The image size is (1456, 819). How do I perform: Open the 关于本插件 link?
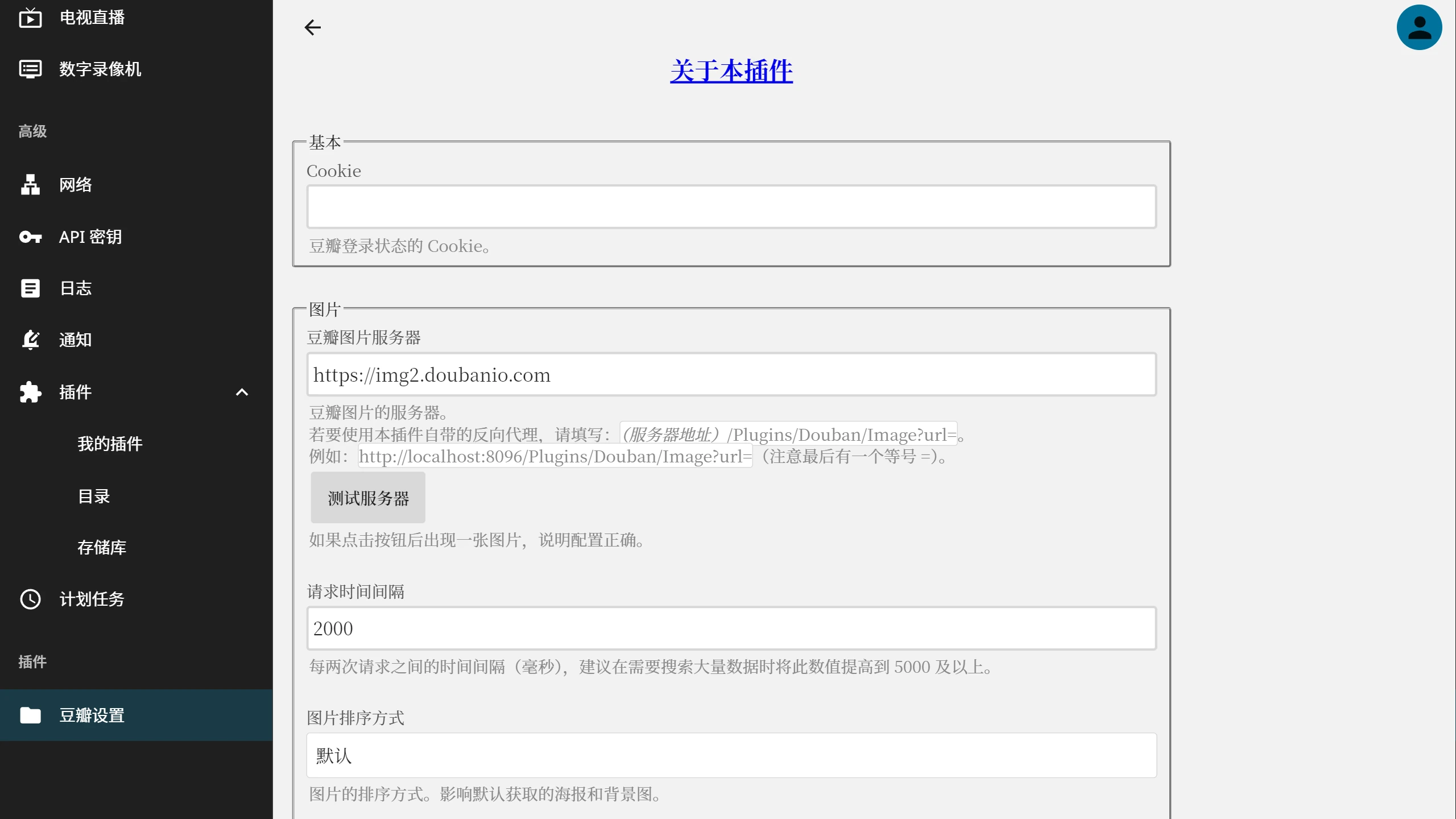(731, 71)
